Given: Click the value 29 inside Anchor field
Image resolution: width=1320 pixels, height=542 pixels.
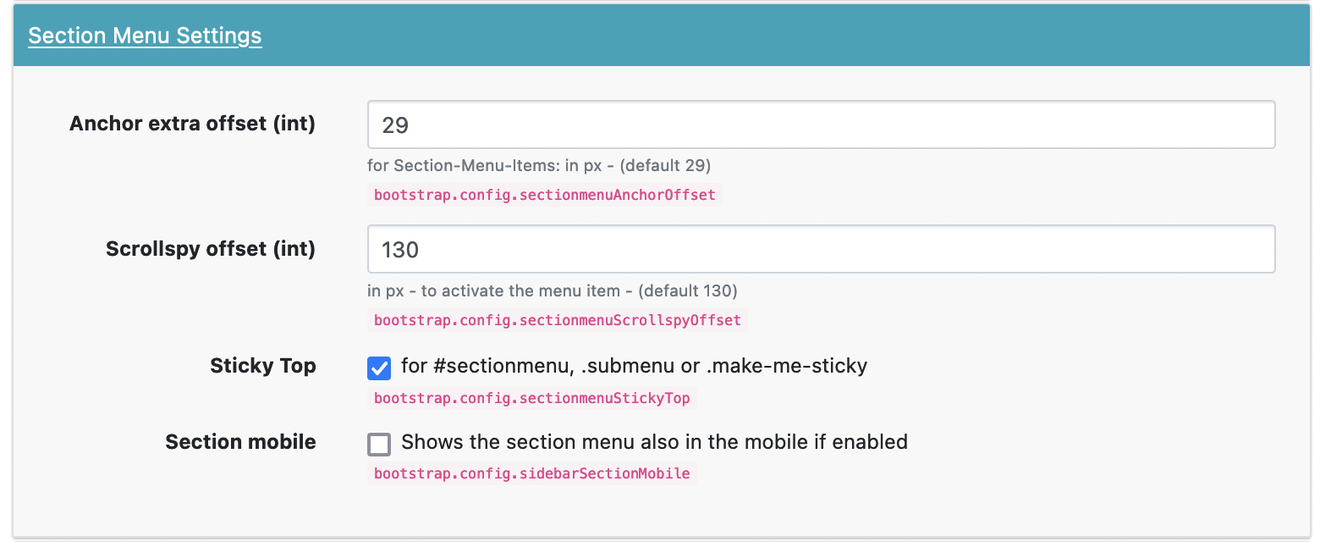Looking at the screenshot, I should (x=396, y=126).
